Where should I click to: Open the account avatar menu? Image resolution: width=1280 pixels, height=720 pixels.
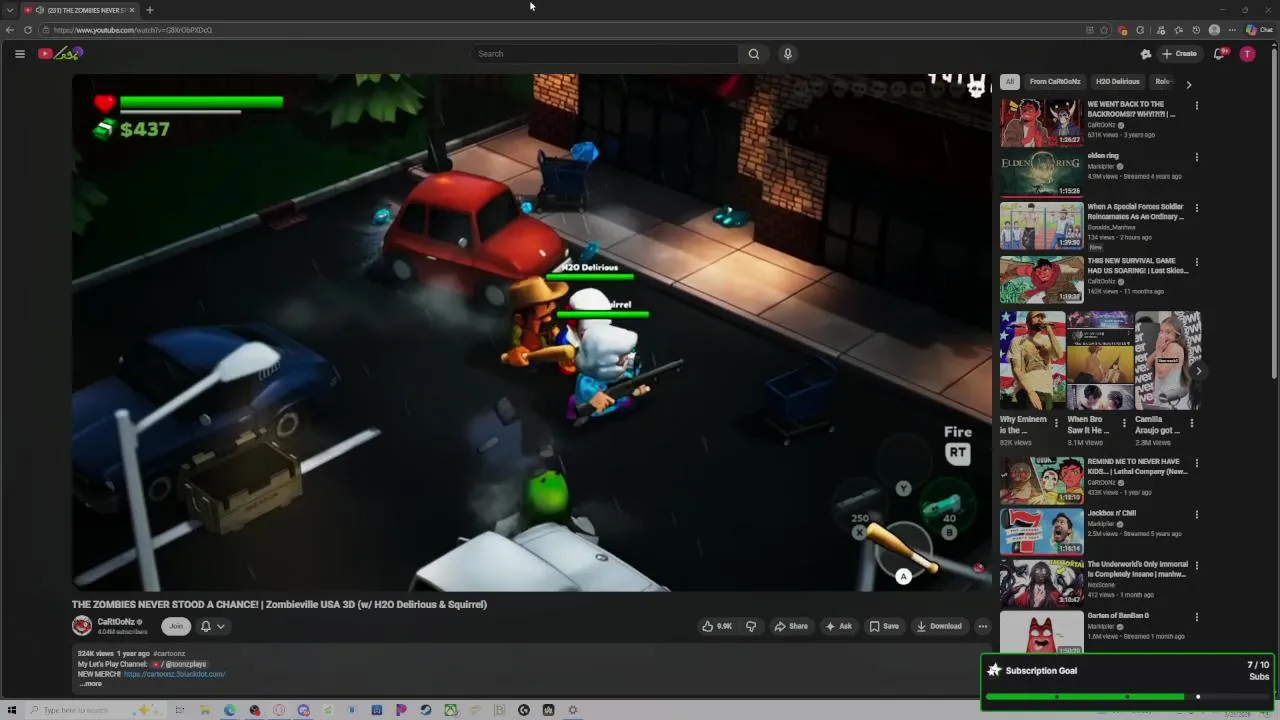pyautogui.click(x=1247, y=54)
